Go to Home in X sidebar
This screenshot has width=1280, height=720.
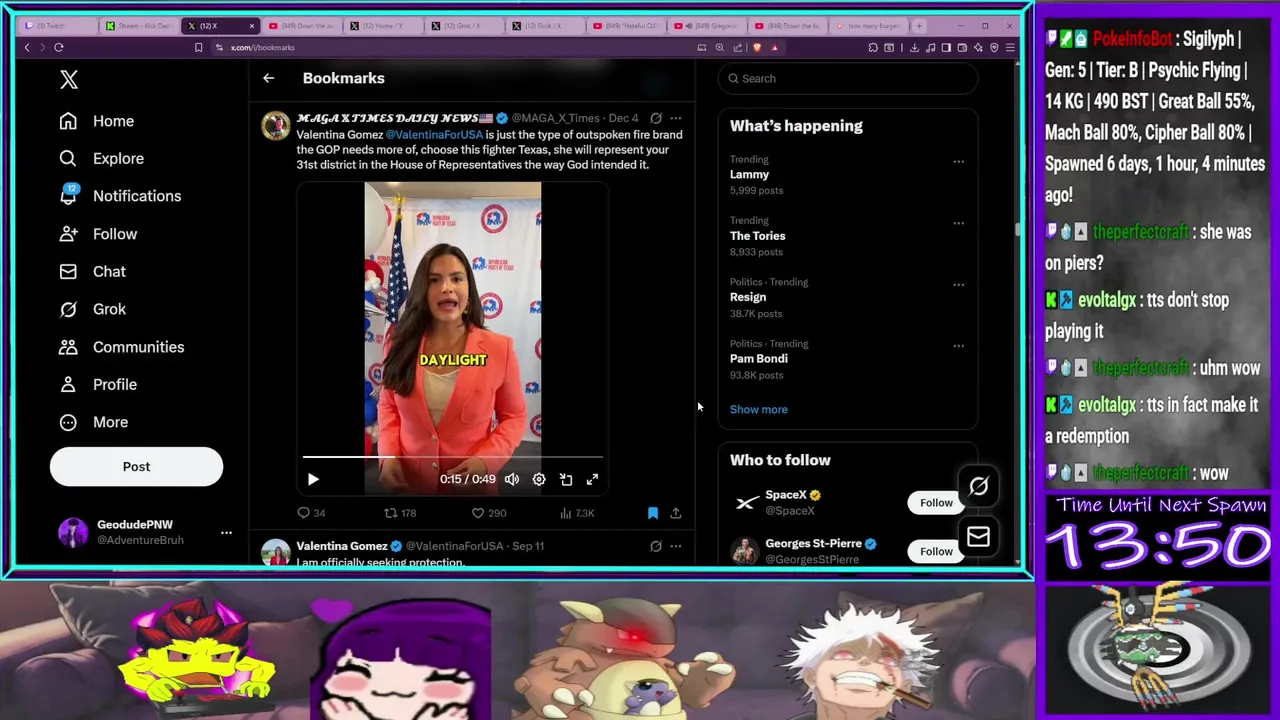coord(96,121)
